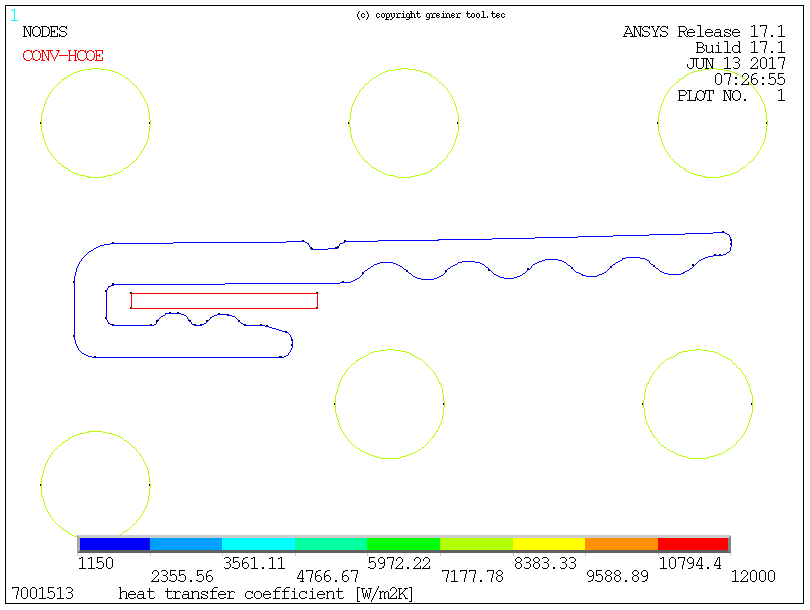Select the lower-center green cooling circle
Screen dimensions: 810x610
pos(390,404)
